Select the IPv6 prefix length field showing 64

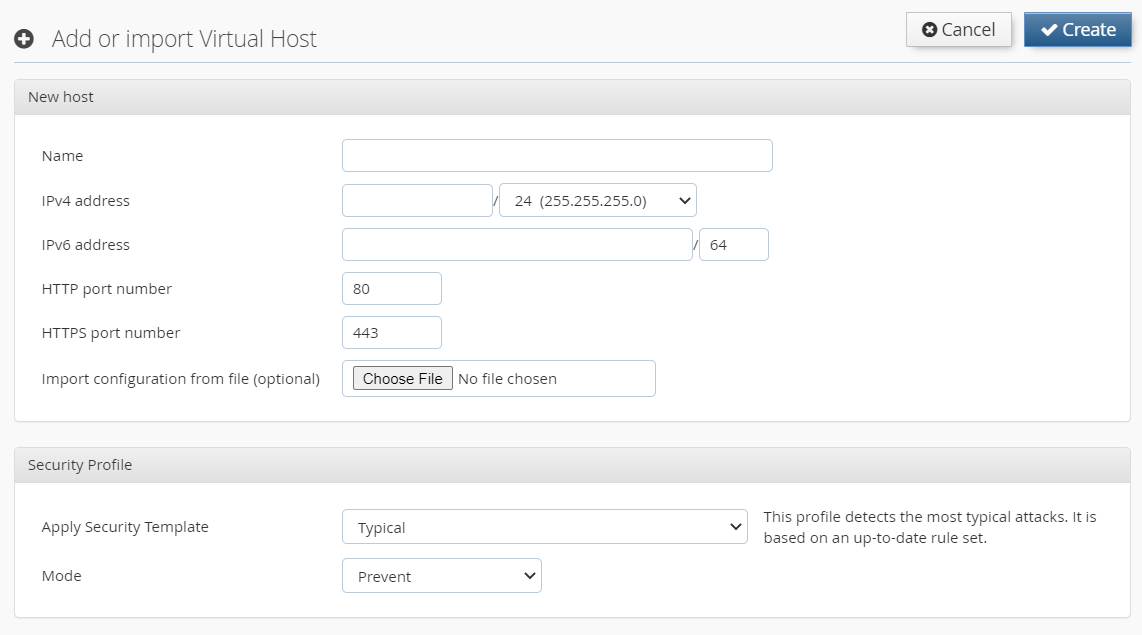click(x=734, y=244)
